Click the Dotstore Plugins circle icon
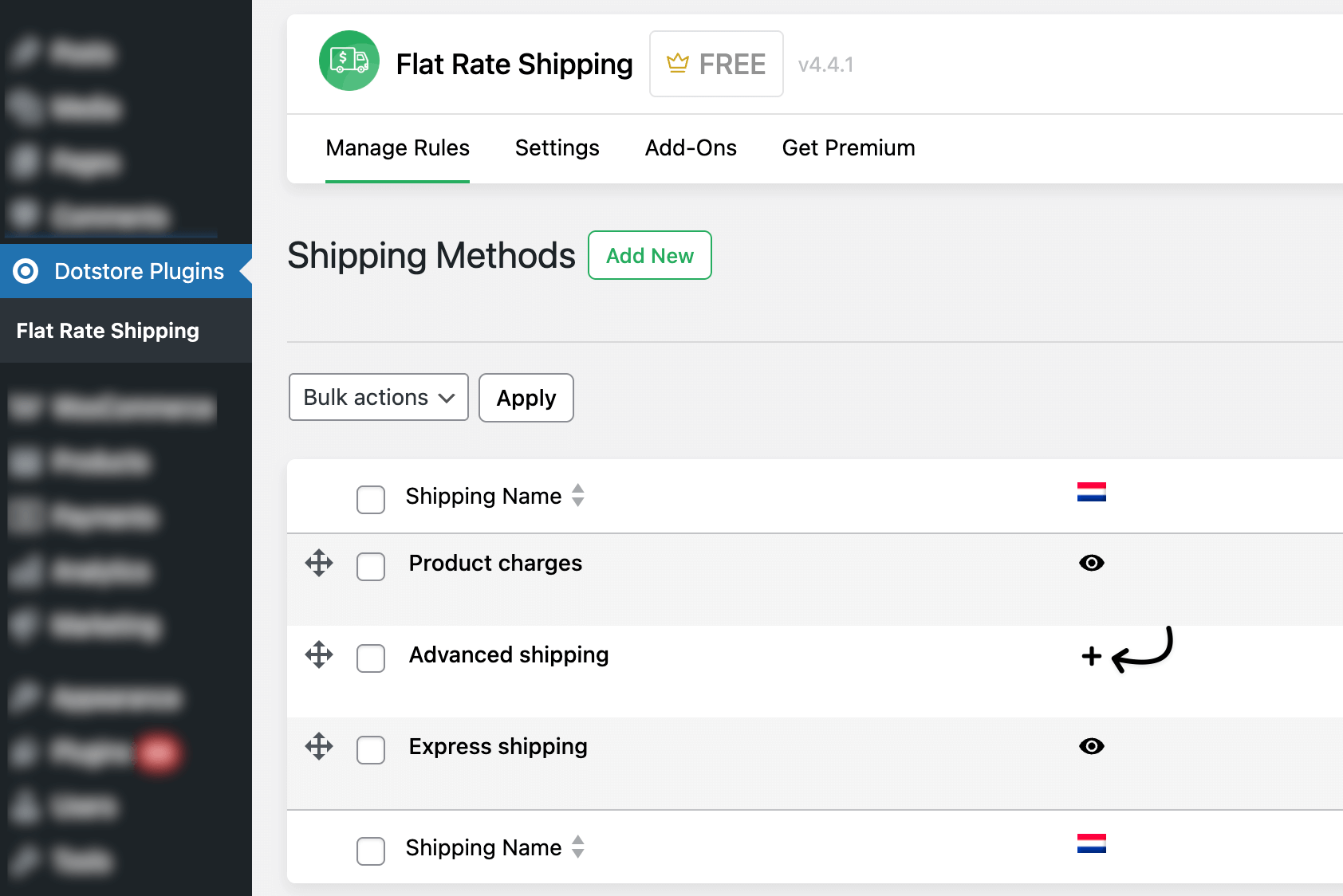The width and height of the screenshot is (1343, 896). (26, 272)
